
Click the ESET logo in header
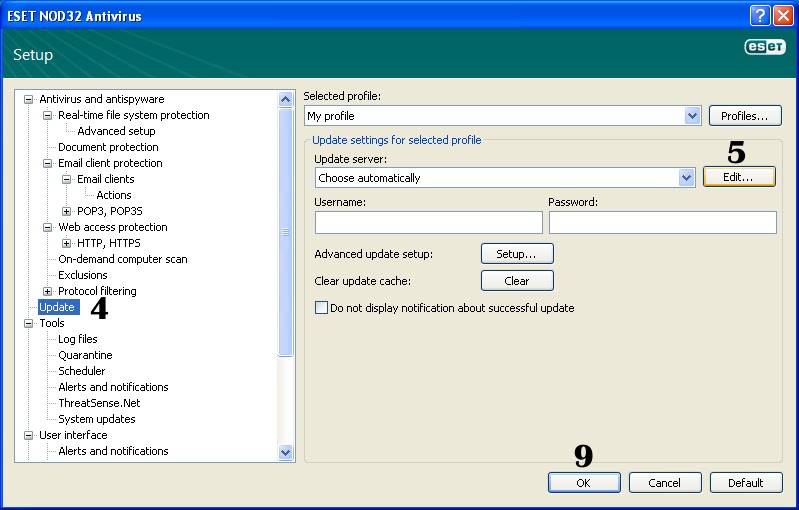tap(765, 47)
